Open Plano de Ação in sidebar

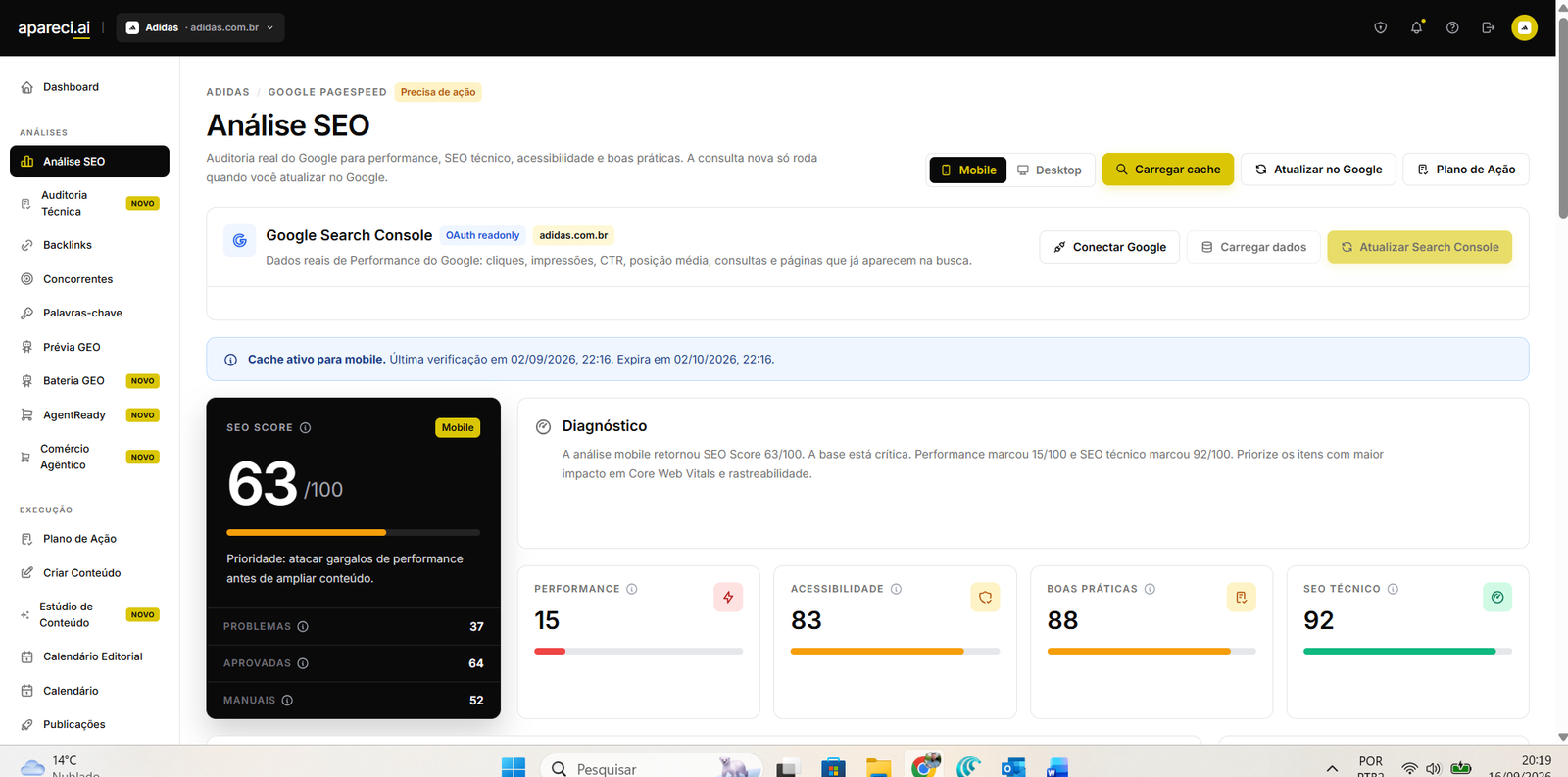click(x=89, y=539)
